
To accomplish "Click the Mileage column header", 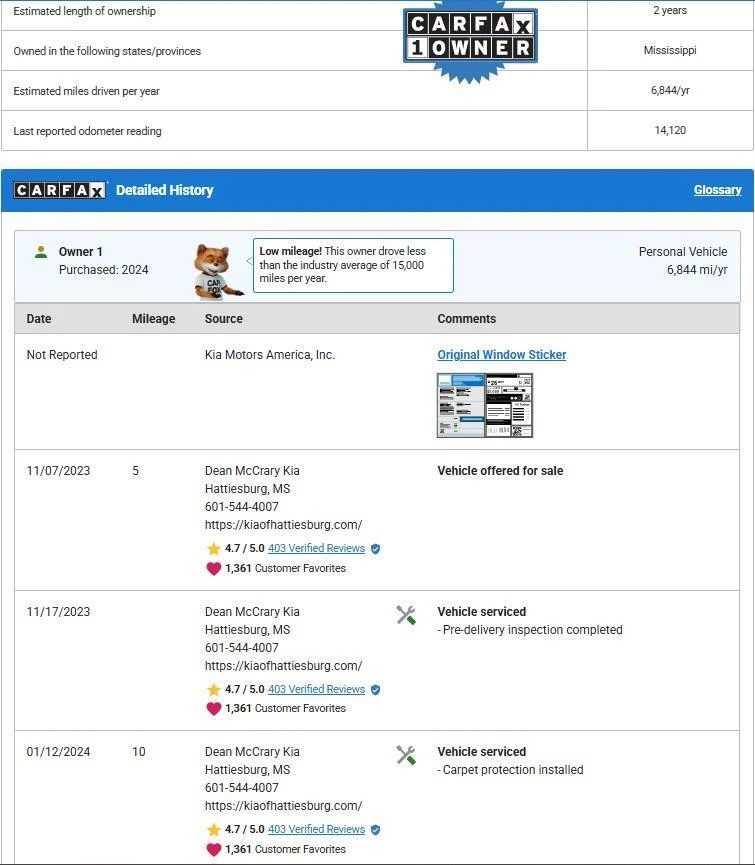I will [153, 319].
